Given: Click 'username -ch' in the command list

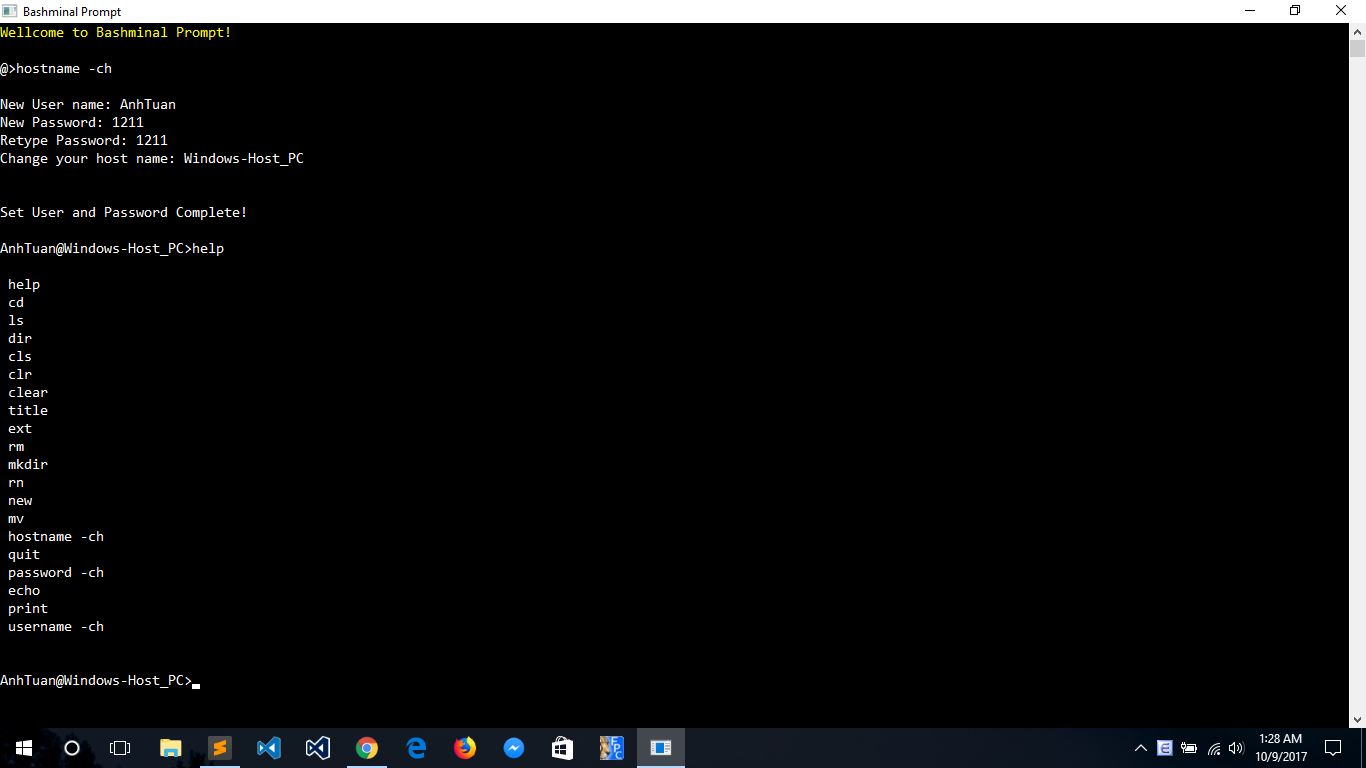Looking at the screenshot, I should (x=56, y=626).
